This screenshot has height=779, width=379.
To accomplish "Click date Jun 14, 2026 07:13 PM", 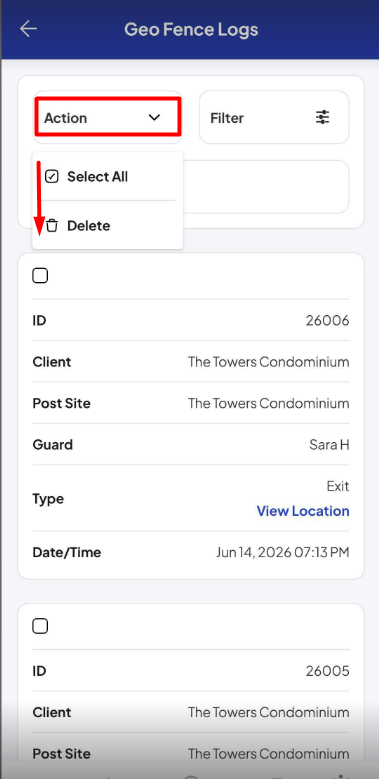I will click(x=283, y=552).
